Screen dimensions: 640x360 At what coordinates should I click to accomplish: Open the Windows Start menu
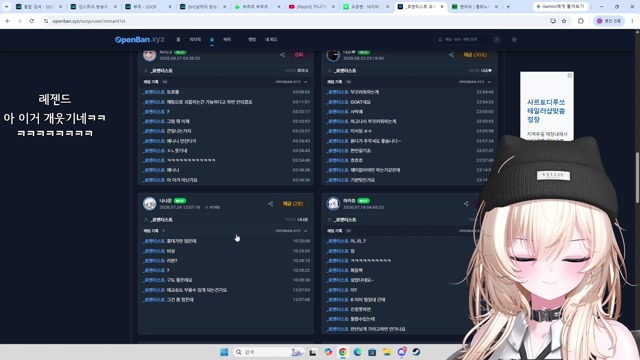click(224, 352)
